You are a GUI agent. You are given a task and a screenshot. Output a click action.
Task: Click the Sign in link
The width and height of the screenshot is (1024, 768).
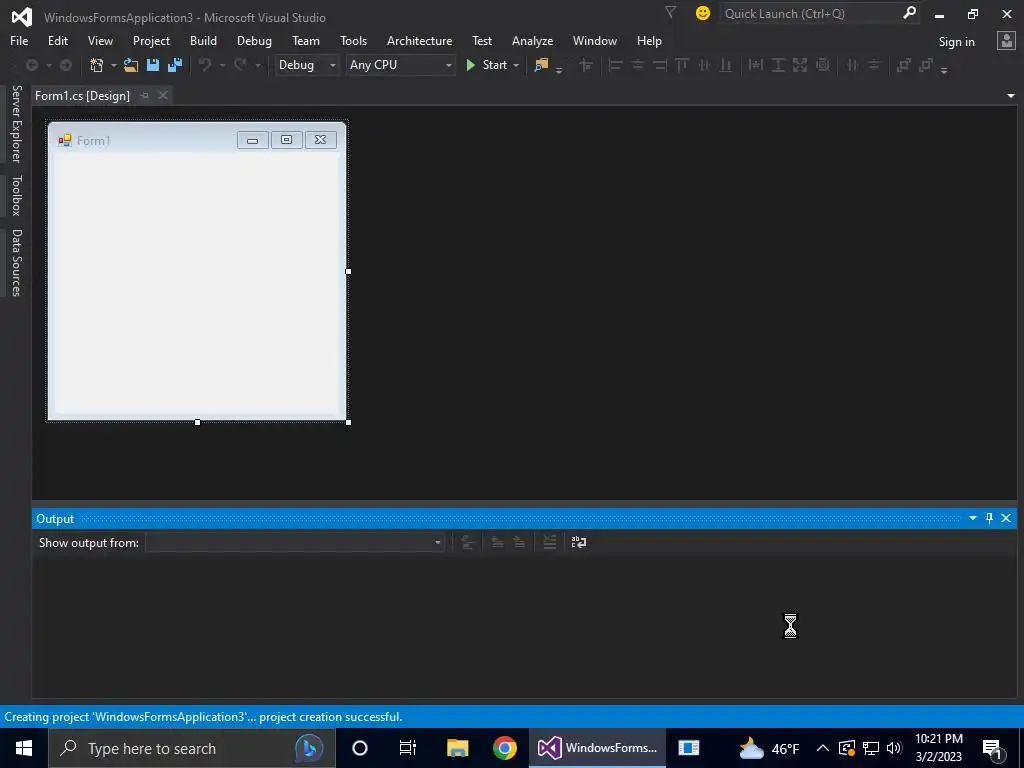[x=956, y=42]
